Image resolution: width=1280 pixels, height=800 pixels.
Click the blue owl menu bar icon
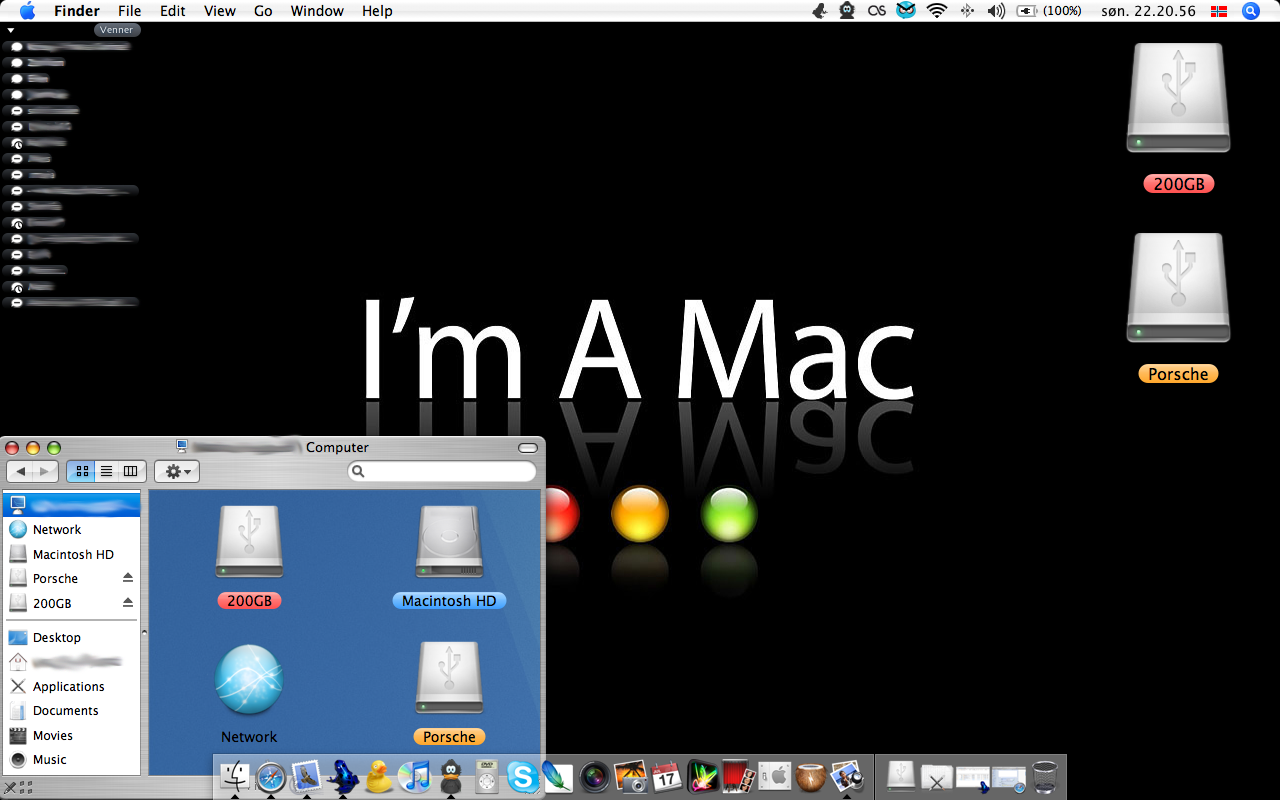(906, 11)
